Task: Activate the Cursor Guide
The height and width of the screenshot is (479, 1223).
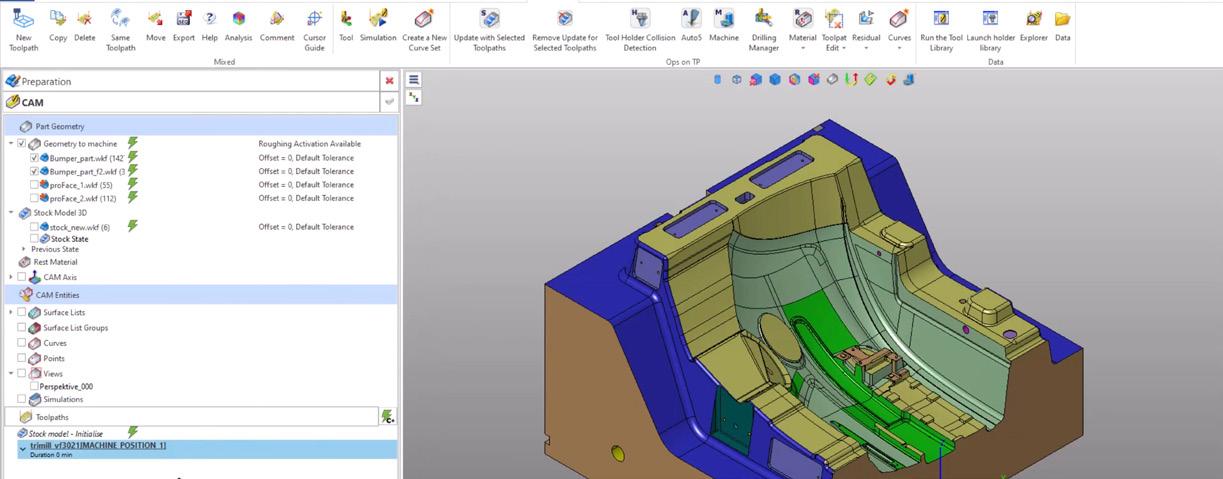Action: pos(314,28)
